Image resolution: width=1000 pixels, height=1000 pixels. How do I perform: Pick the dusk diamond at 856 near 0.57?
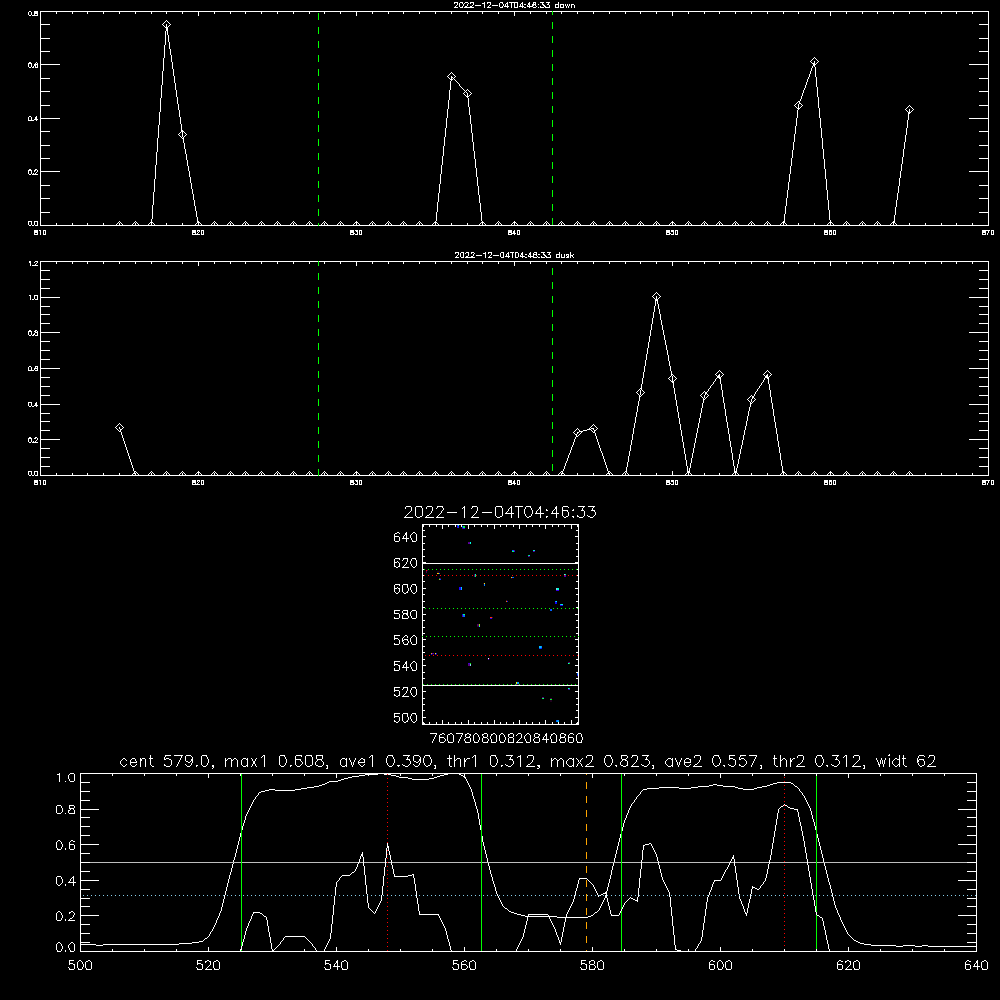767,374
